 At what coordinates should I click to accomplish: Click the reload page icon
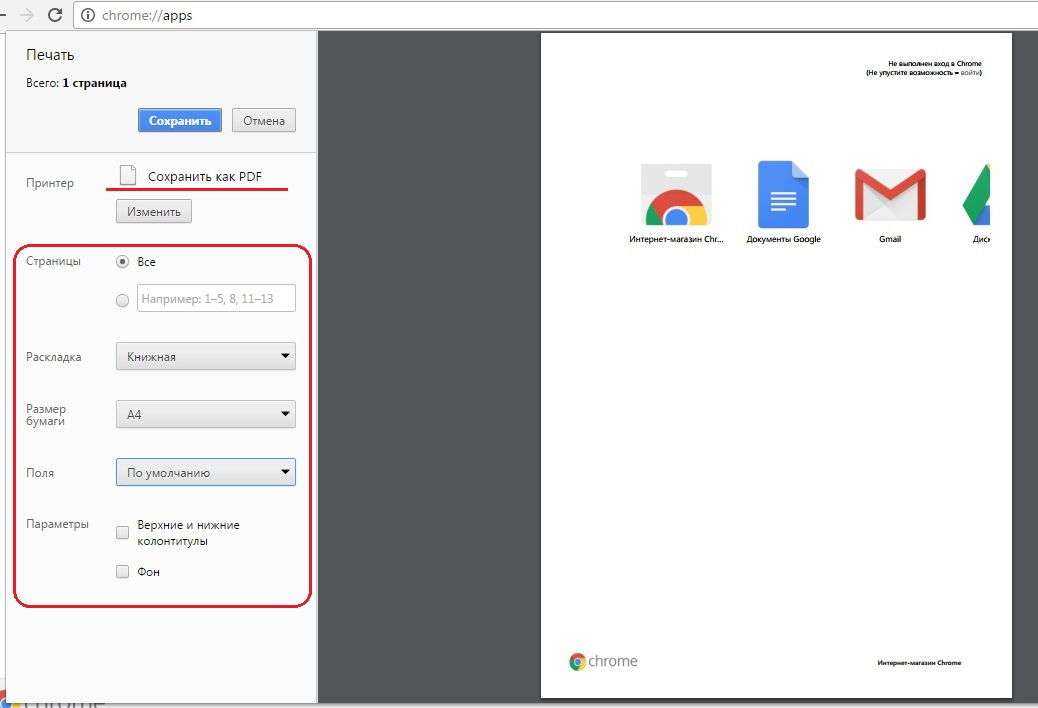click(x=55, y=15)
